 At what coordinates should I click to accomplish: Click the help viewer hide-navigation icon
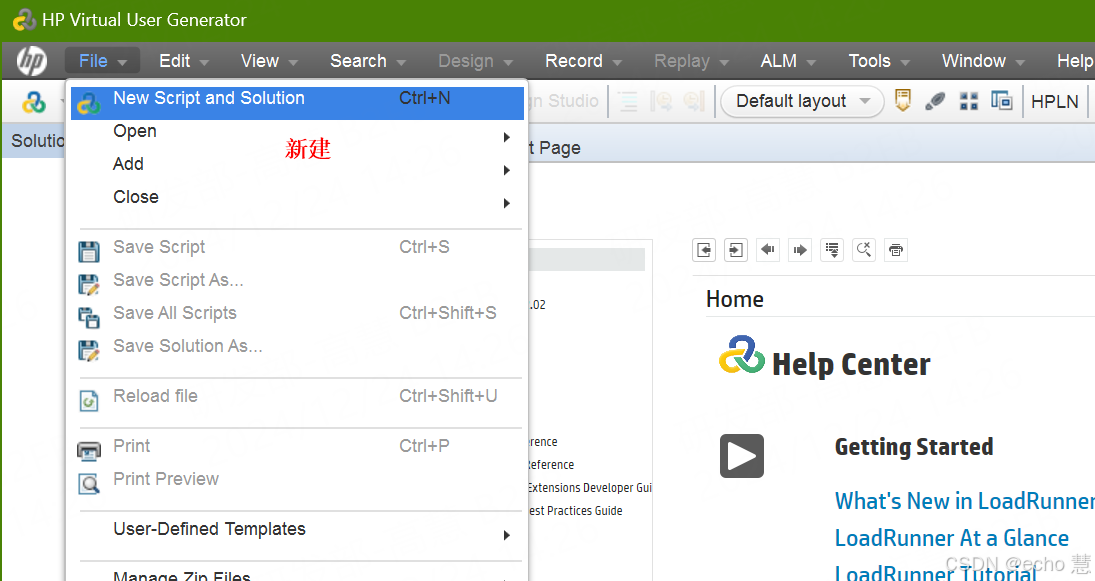[704, 249]
